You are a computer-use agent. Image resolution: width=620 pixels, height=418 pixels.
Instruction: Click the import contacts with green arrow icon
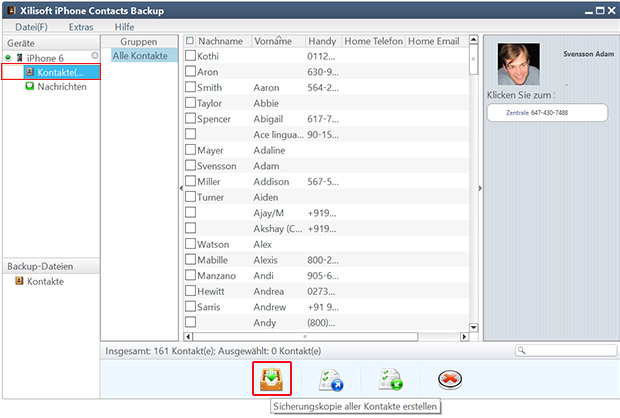pos(390,380)
